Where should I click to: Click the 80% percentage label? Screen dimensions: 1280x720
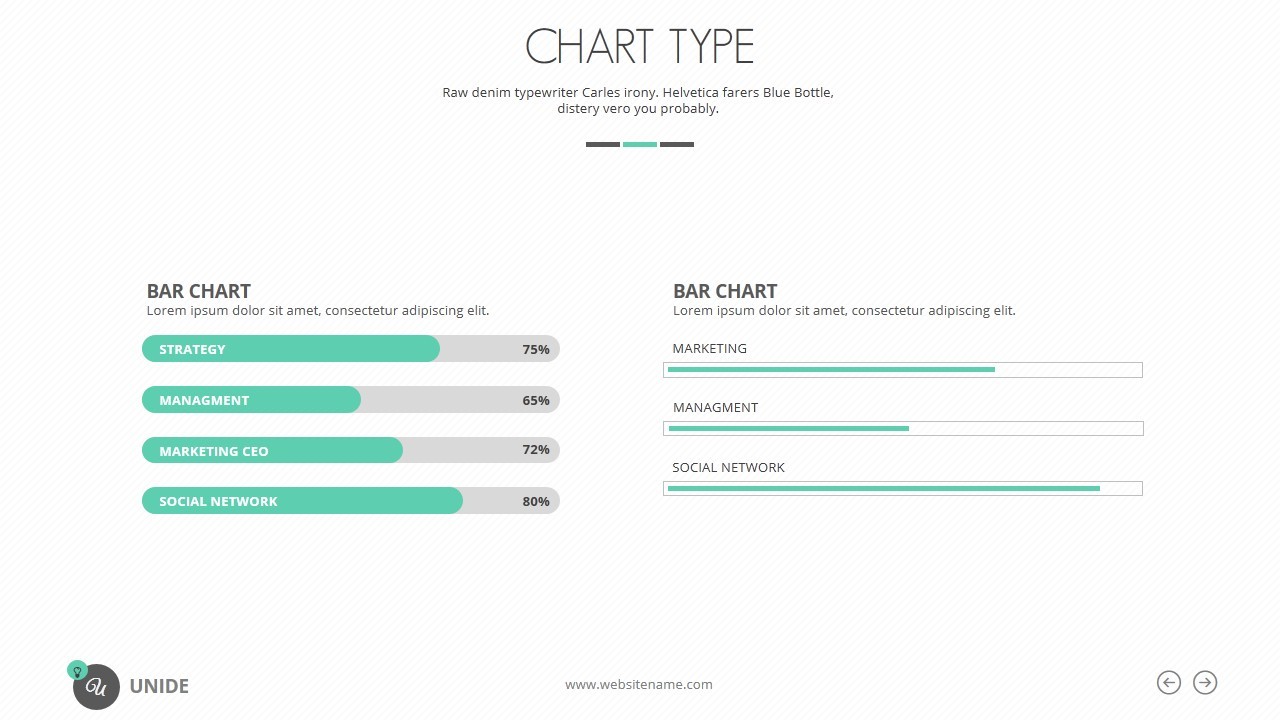click(536, 501)
